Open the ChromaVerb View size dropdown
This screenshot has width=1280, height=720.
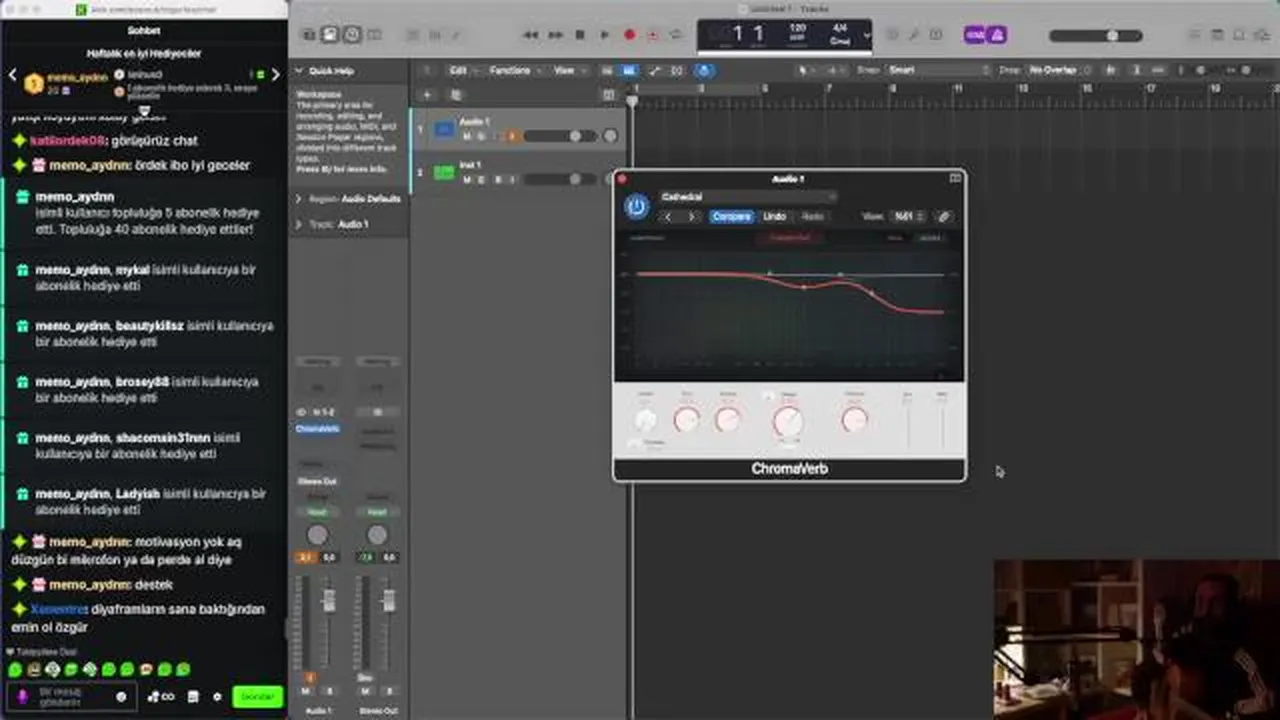(x=908, y=217)
